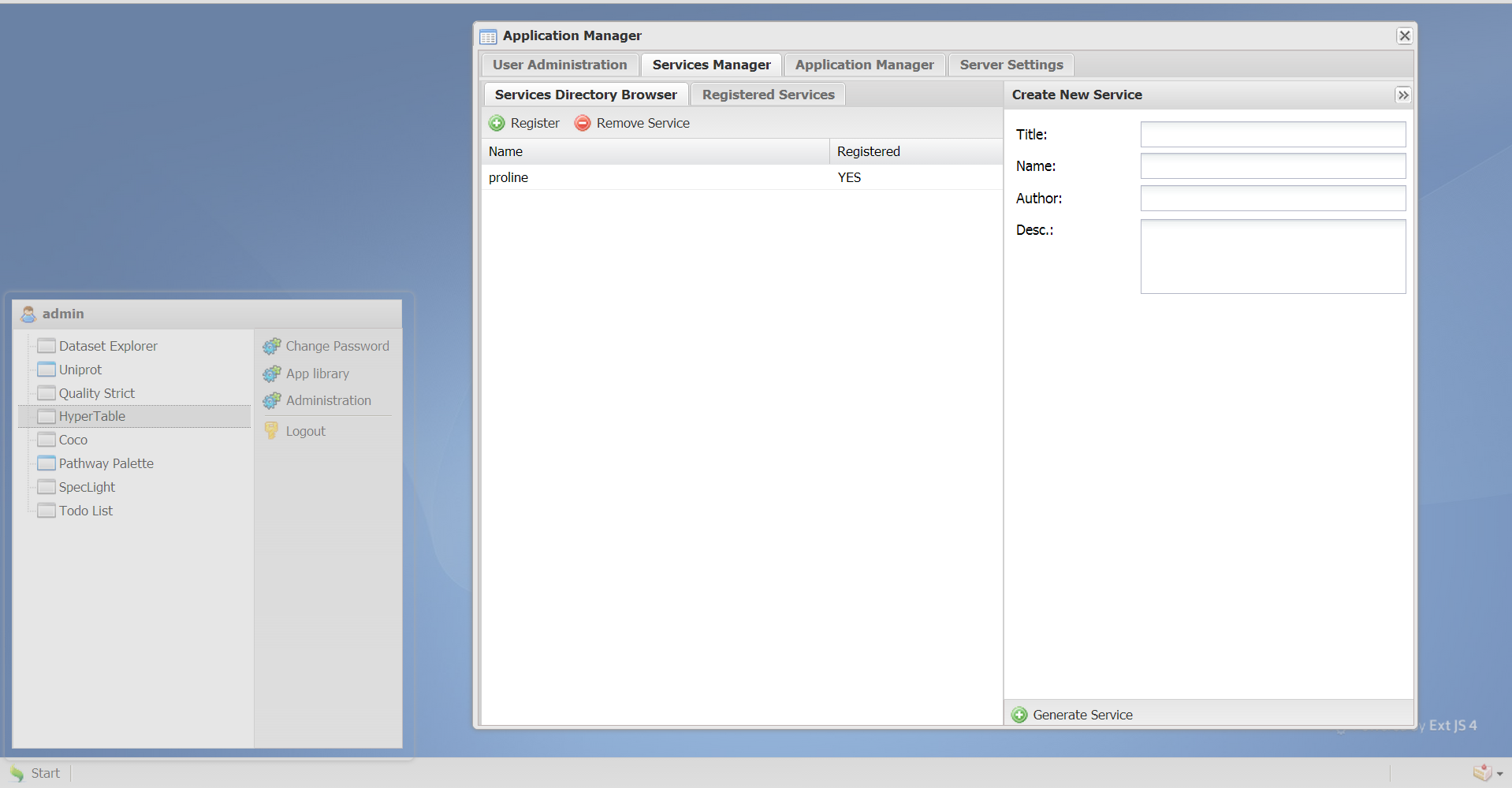The image size is (1512, 788).
Task: Click the Title input field
Action: click(1272, 135)
